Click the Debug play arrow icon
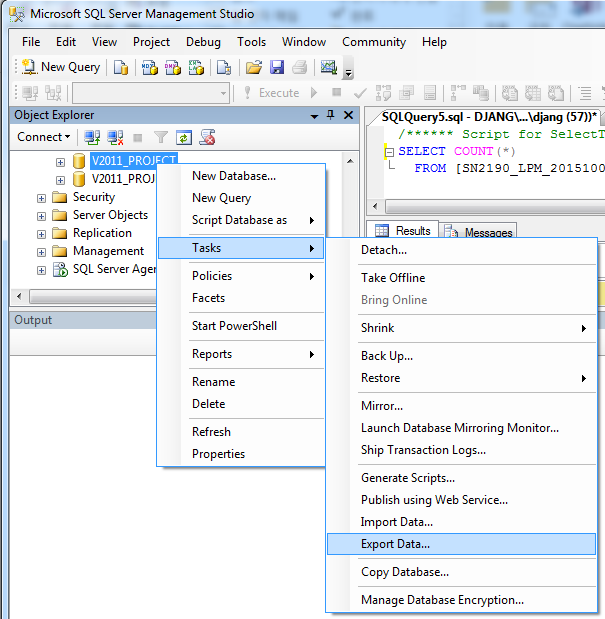The height and width of the screenshot is (619, 605). 314,93
